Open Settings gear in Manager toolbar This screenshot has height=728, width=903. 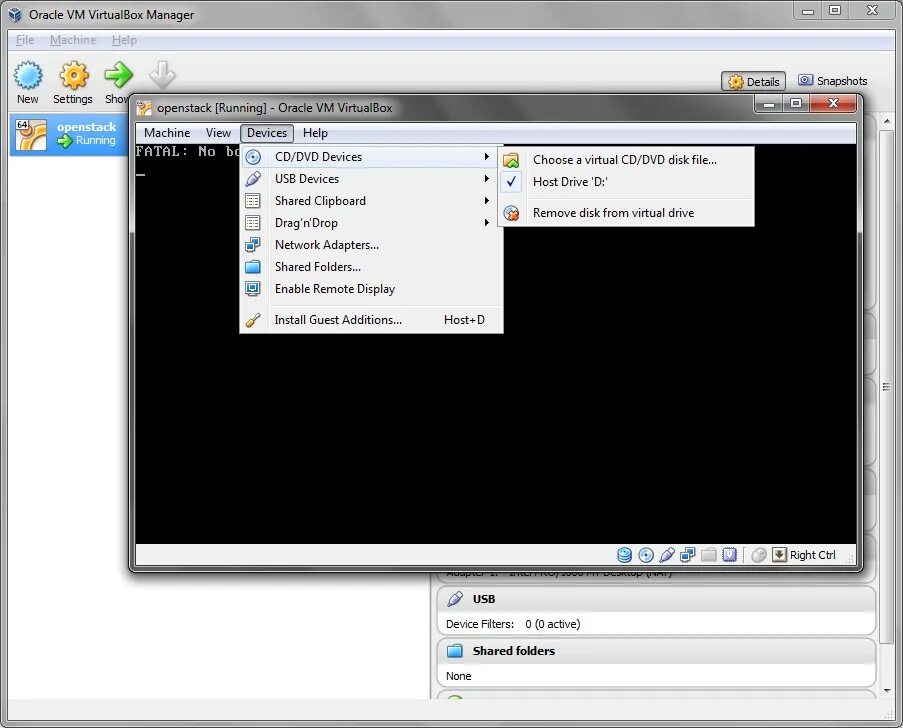(74, 75)
